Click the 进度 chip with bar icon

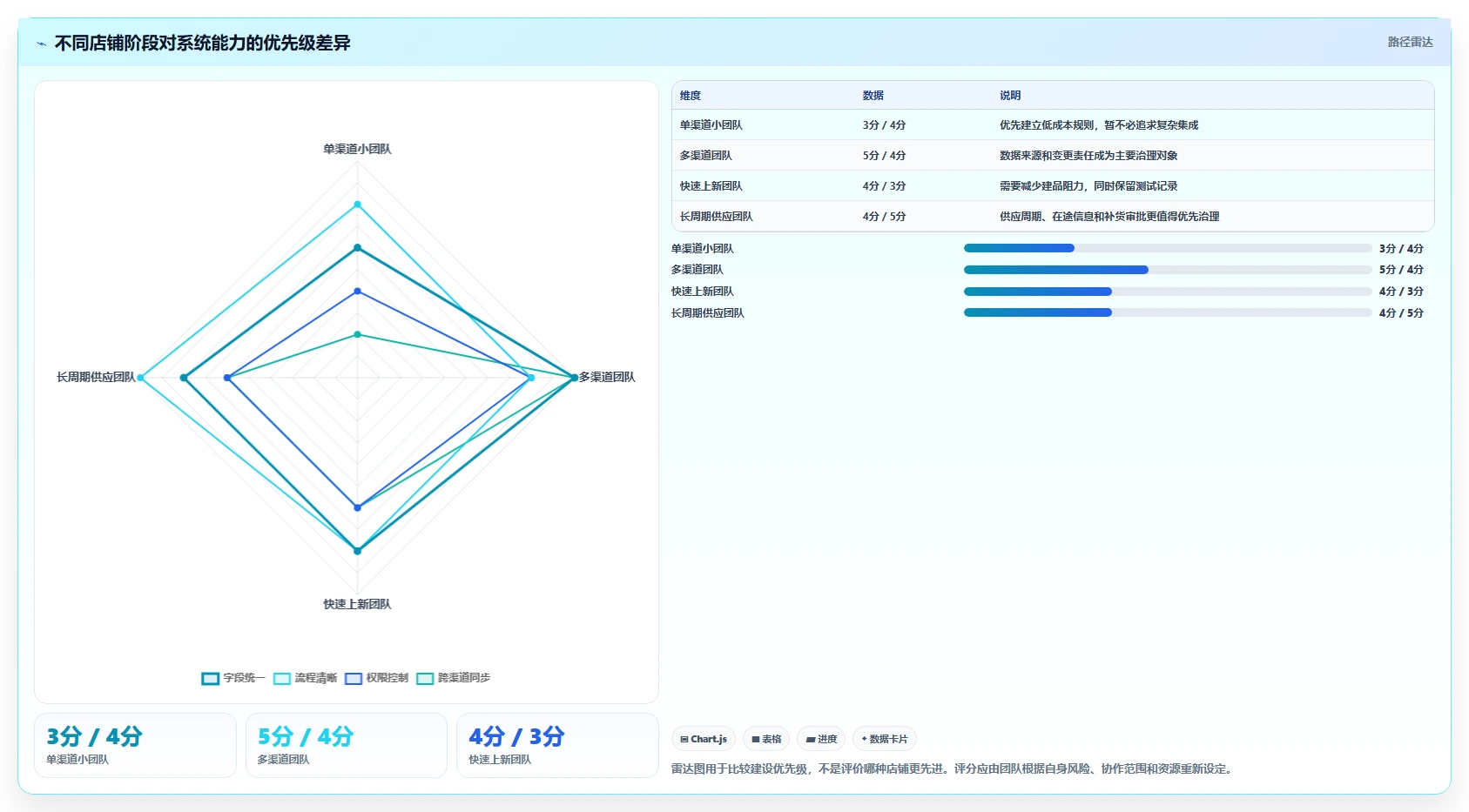coord(821,739)
